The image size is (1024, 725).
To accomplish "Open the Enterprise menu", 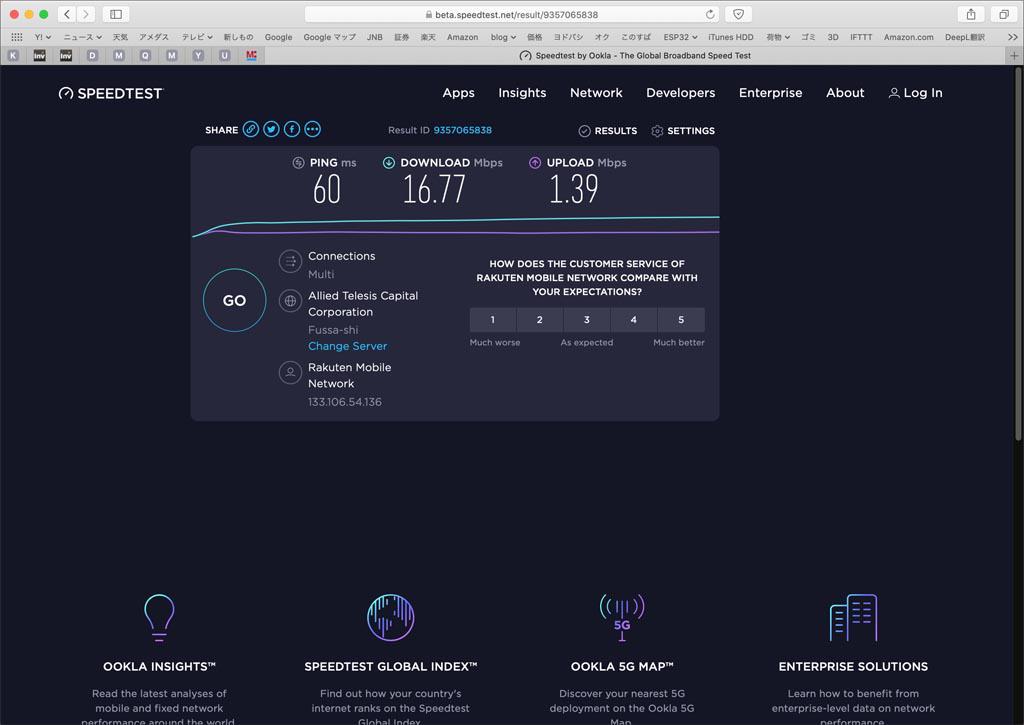I will pos(771,93).
